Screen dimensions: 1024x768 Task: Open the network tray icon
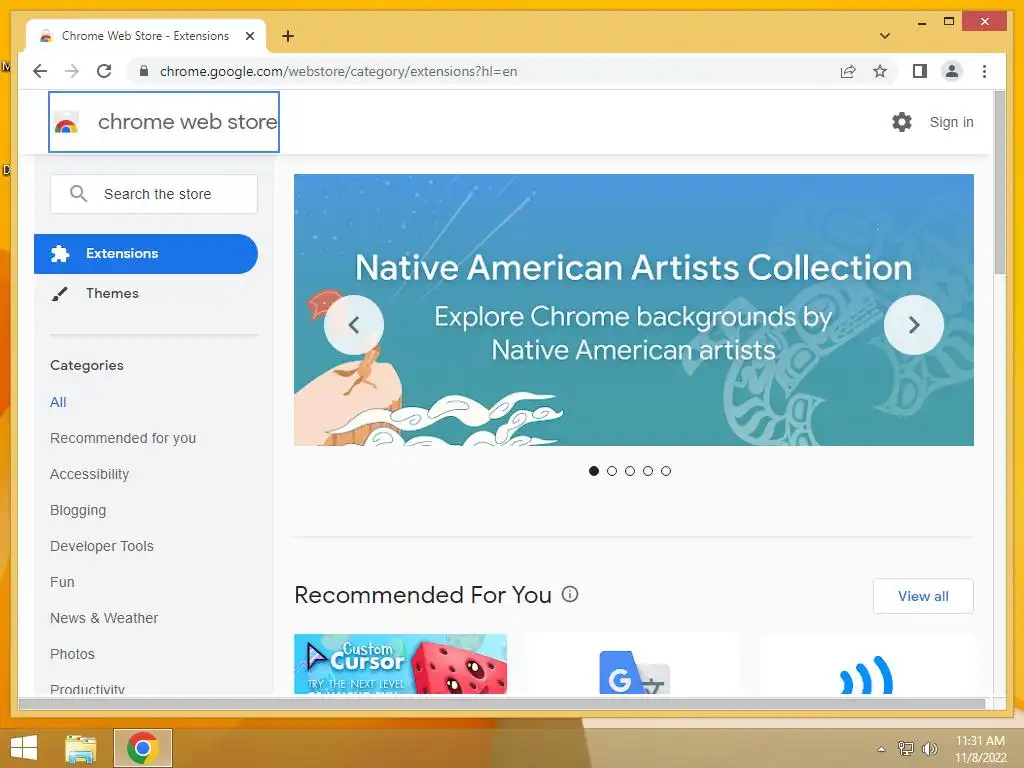905,748
